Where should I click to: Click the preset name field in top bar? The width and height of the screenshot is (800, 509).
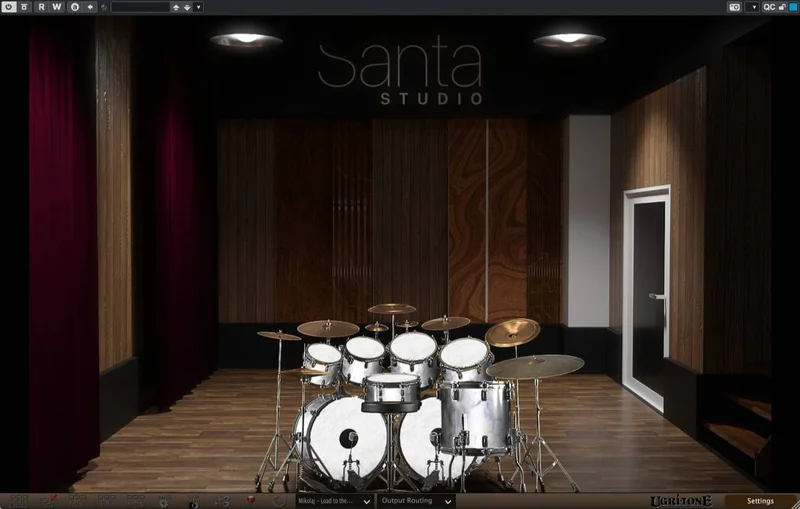coord(140,7)
